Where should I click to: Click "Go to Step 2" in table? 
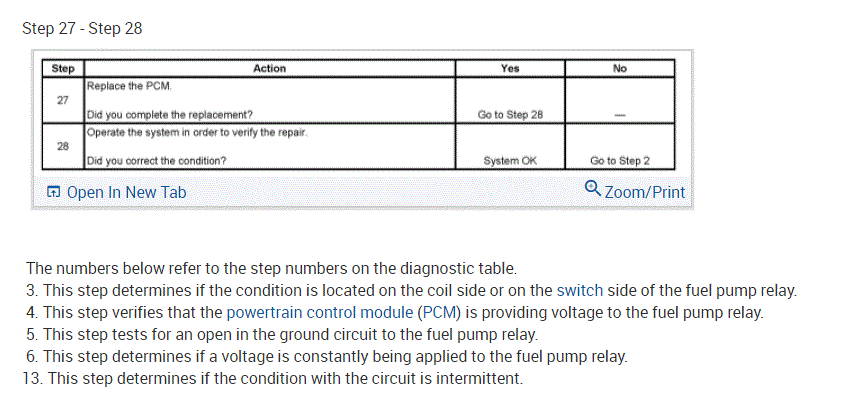coord(619,160)
